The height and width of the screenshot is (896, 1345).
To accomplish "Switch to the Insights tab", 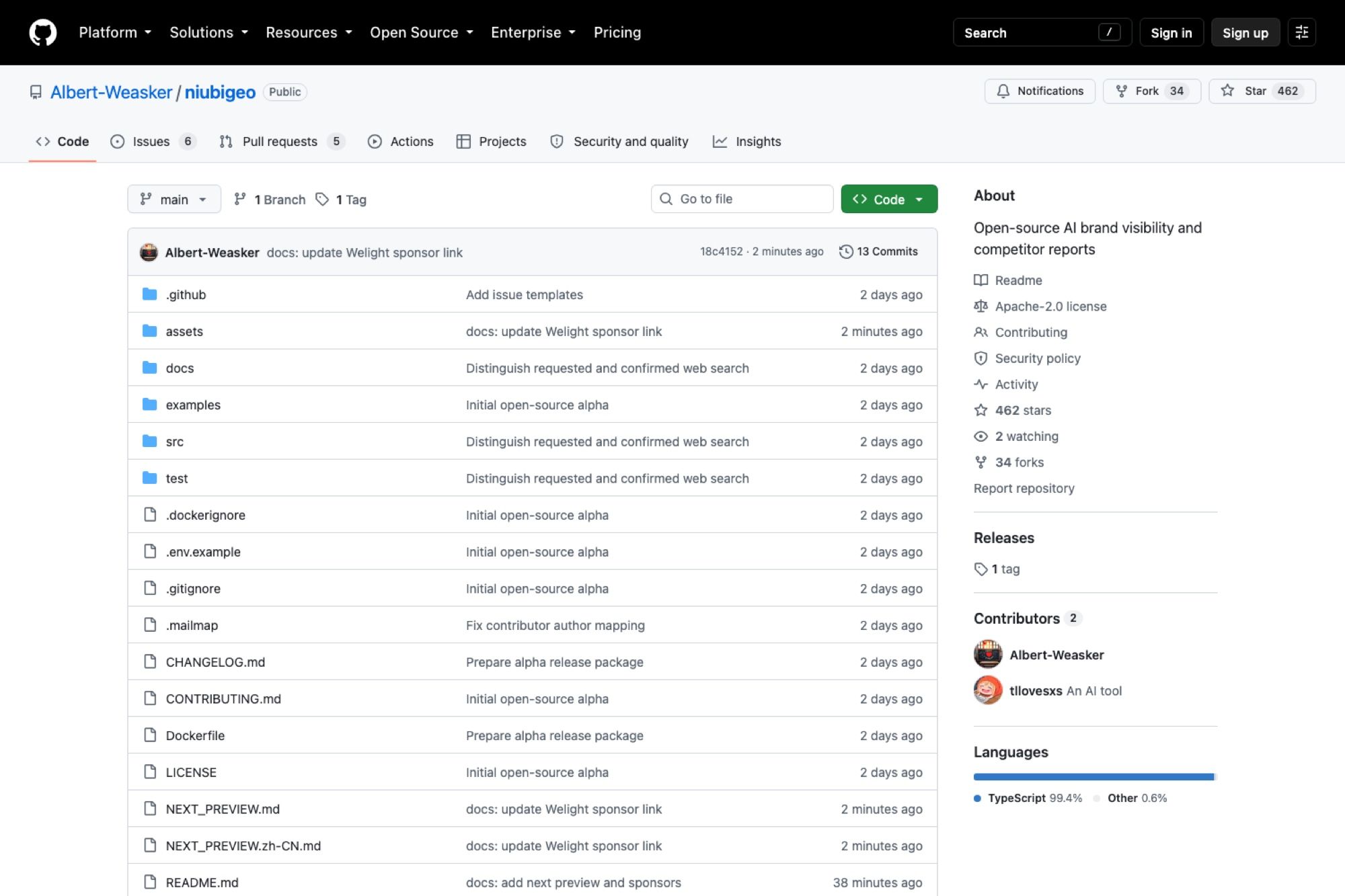I will point(747,141).
